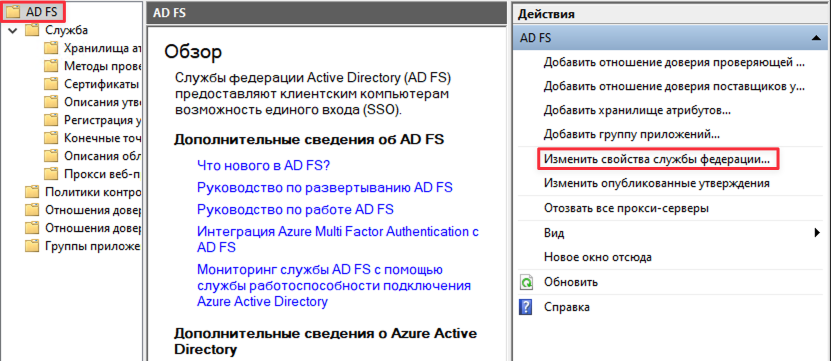The width and height of the screenshot is (831, 361).
Task: Open the Что нового в AD FS? link
Action: point(263,165)
